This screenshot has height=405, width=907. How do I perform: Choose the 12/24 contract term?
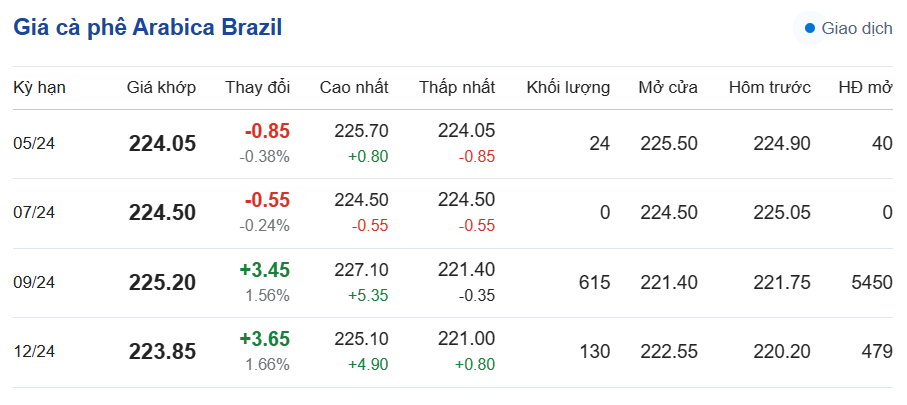click(x=34, y=351)
